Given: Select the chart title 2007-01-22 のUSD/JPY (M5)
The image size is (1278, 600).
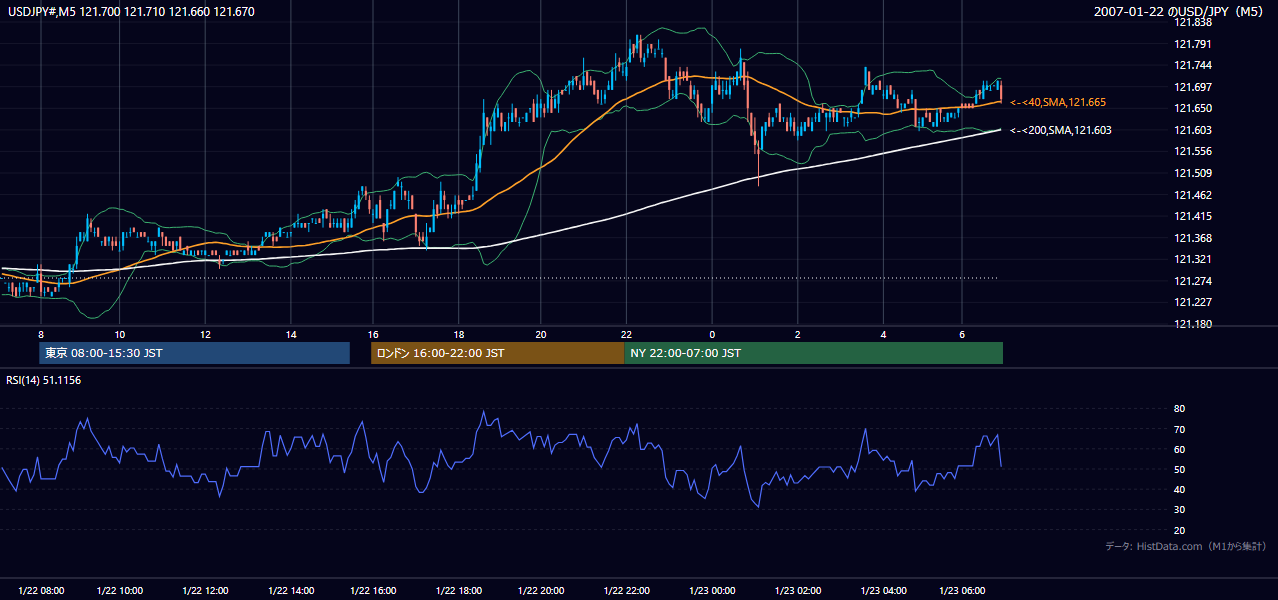Looking at the screenshot, I should [x=1180, y=11].
